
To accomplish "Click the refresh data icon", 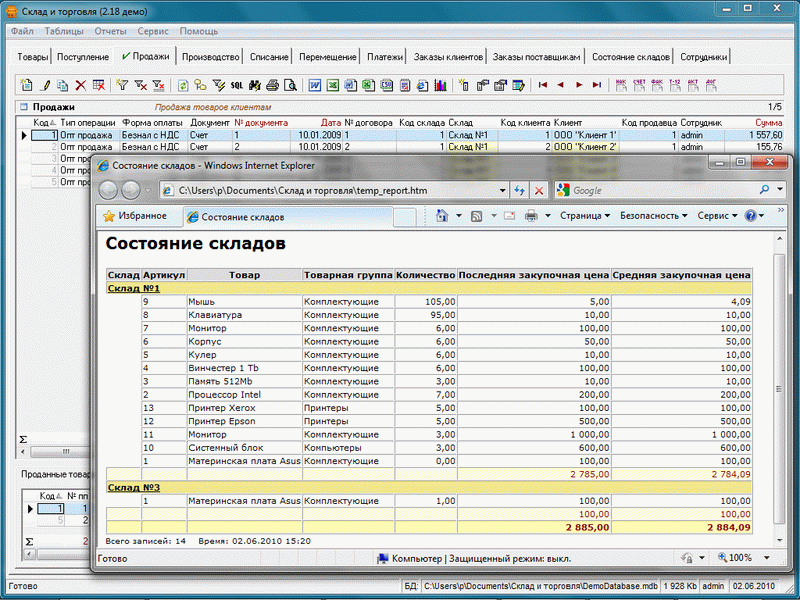I will [x=183, y=86].
